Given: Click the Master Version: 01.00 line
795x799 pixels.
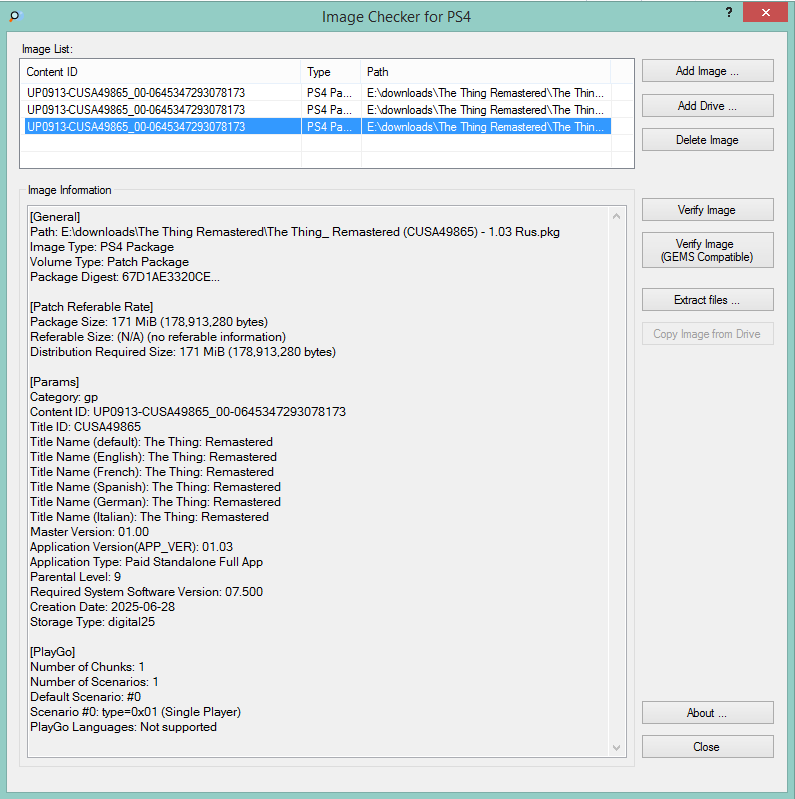Looking at the screenshot, I should coord(89,531).
